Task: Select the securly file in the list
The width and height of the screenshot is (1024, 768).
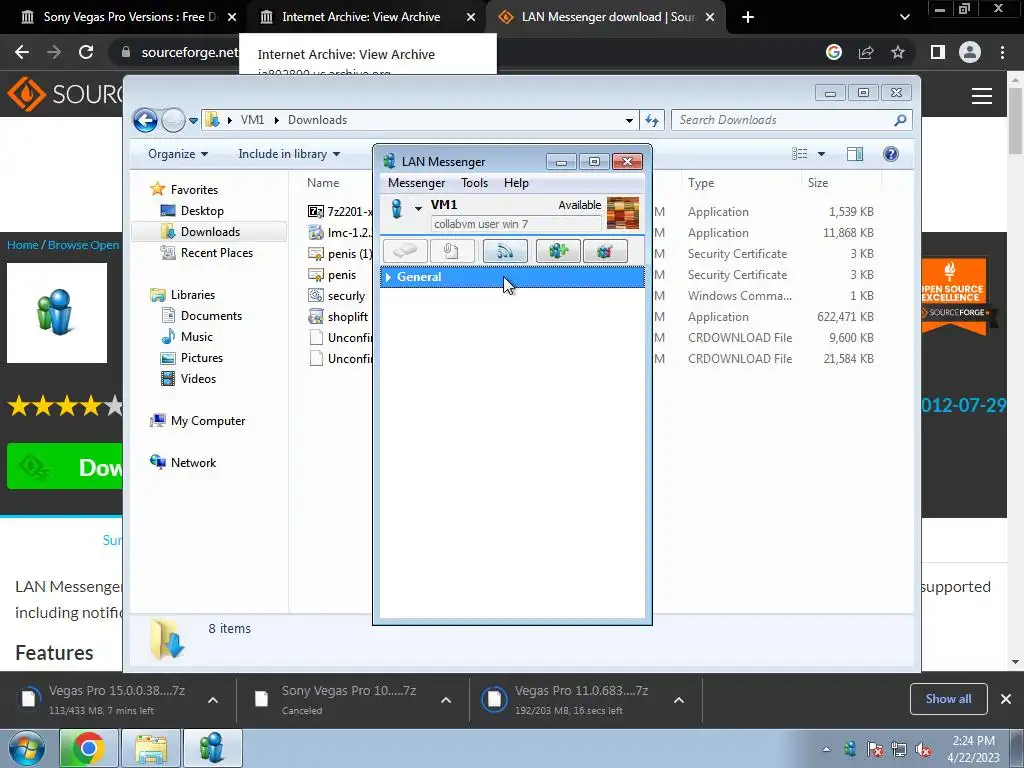Action: [x=337, y=296]
